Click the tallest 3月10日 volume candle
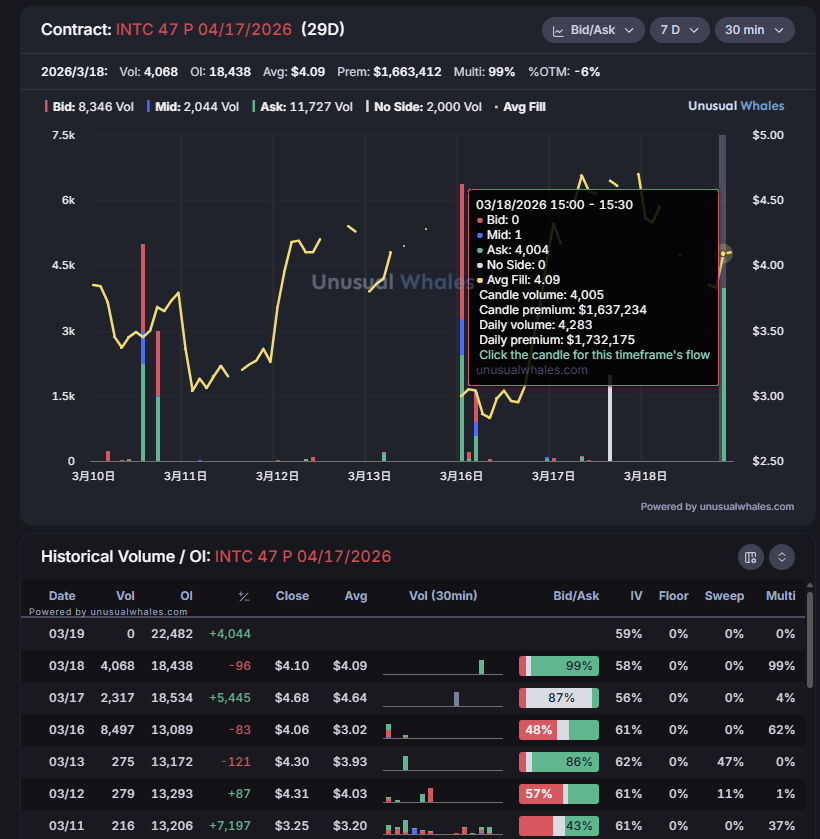This screenshot has width=820, height=839. pos(143,352)
